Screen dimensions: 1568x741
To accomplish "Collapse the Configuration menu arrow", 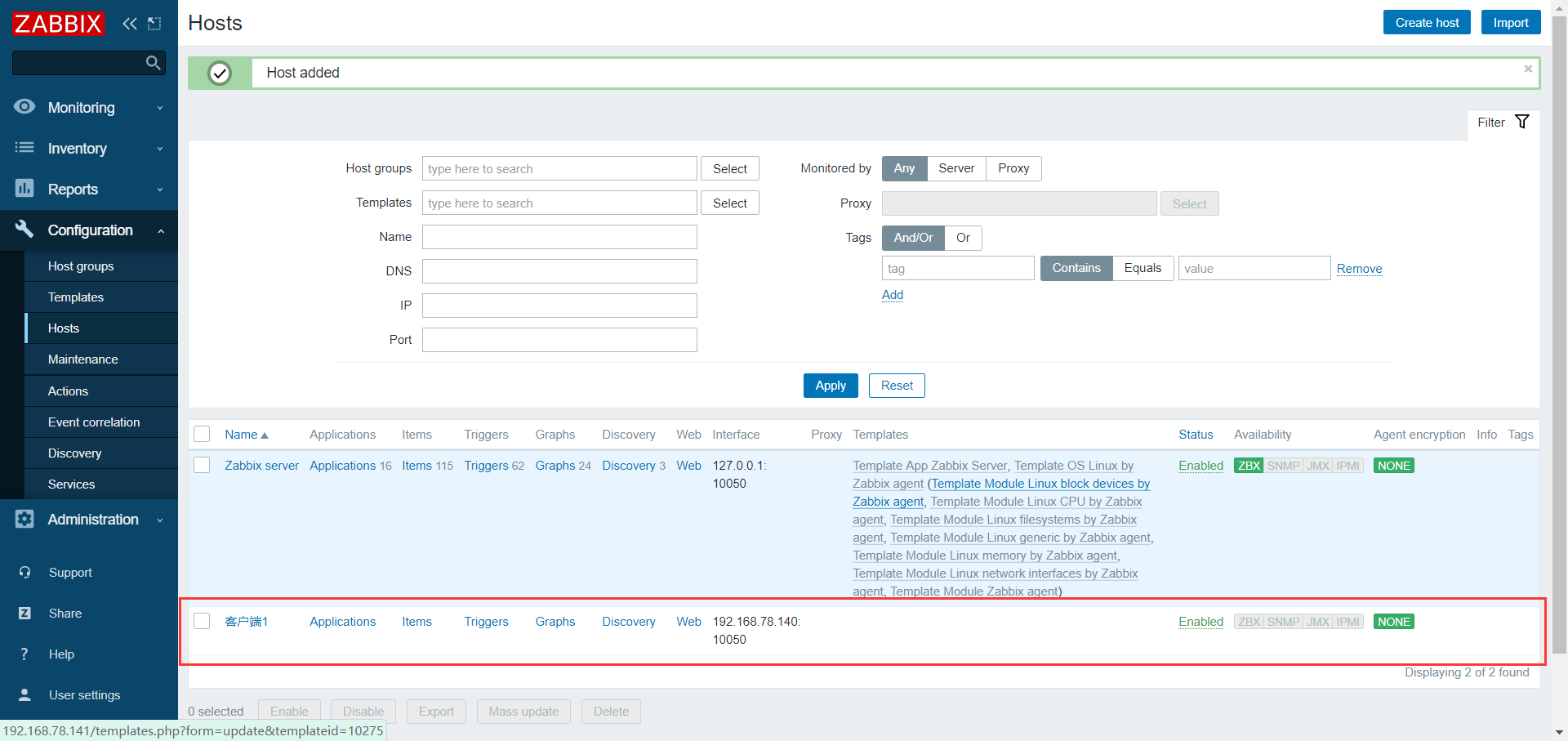I will pos(161,231).
